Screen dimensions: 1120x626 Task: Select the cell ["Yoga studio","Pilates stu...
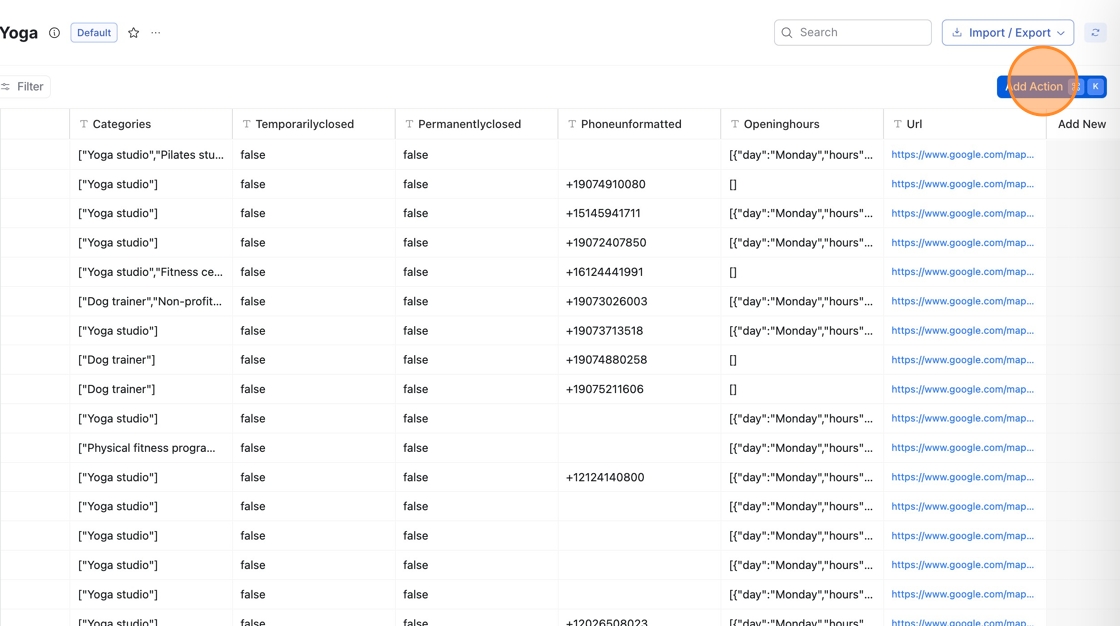[151, 155]
